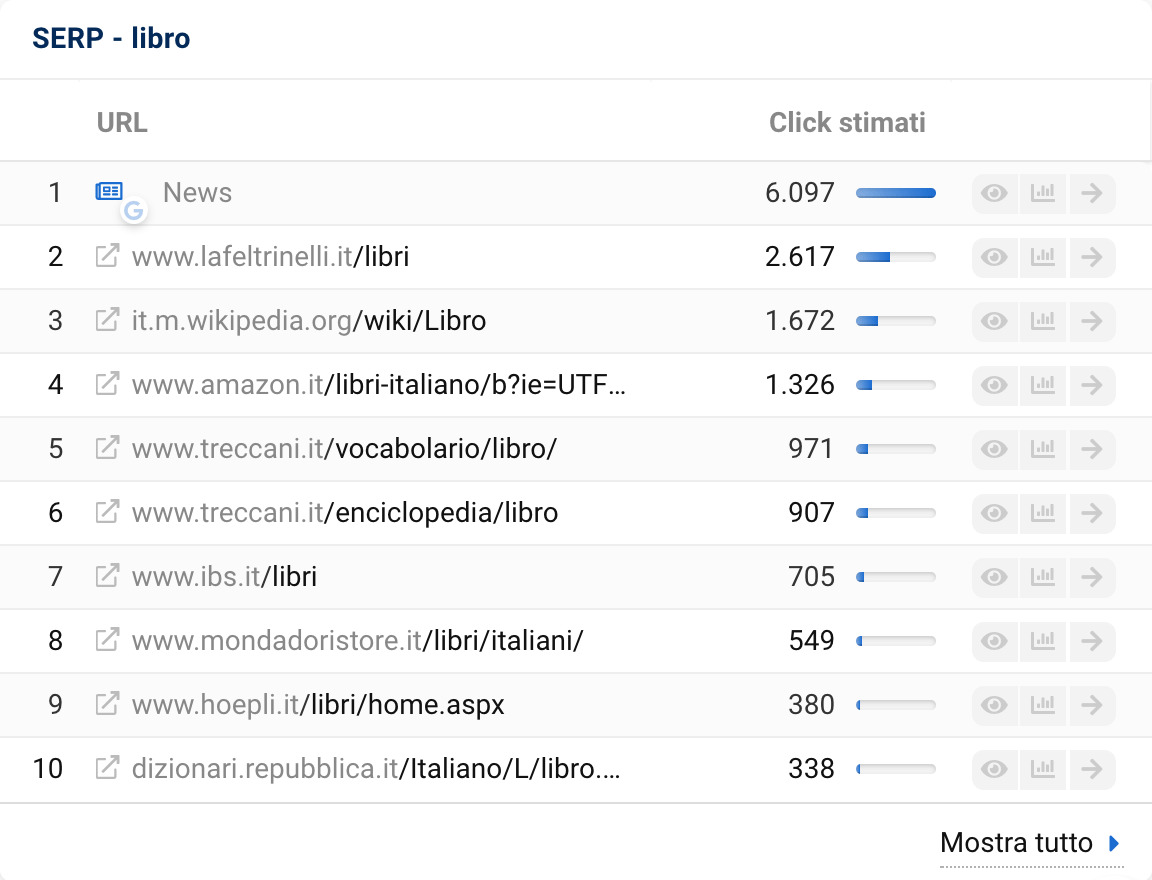Expand full list via Mostra tutto arrow
Screen dimensions: 1152x880
(1115, 843)
